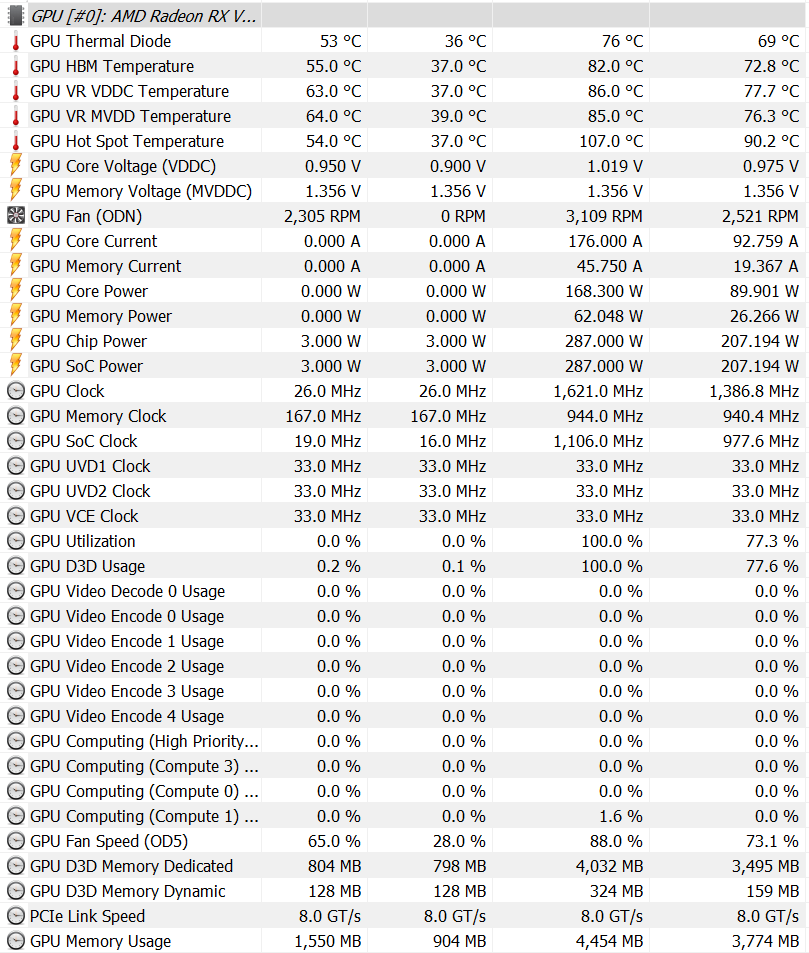
Task: Click the 26.266 W memory power average
Action: tap(764, 315)
